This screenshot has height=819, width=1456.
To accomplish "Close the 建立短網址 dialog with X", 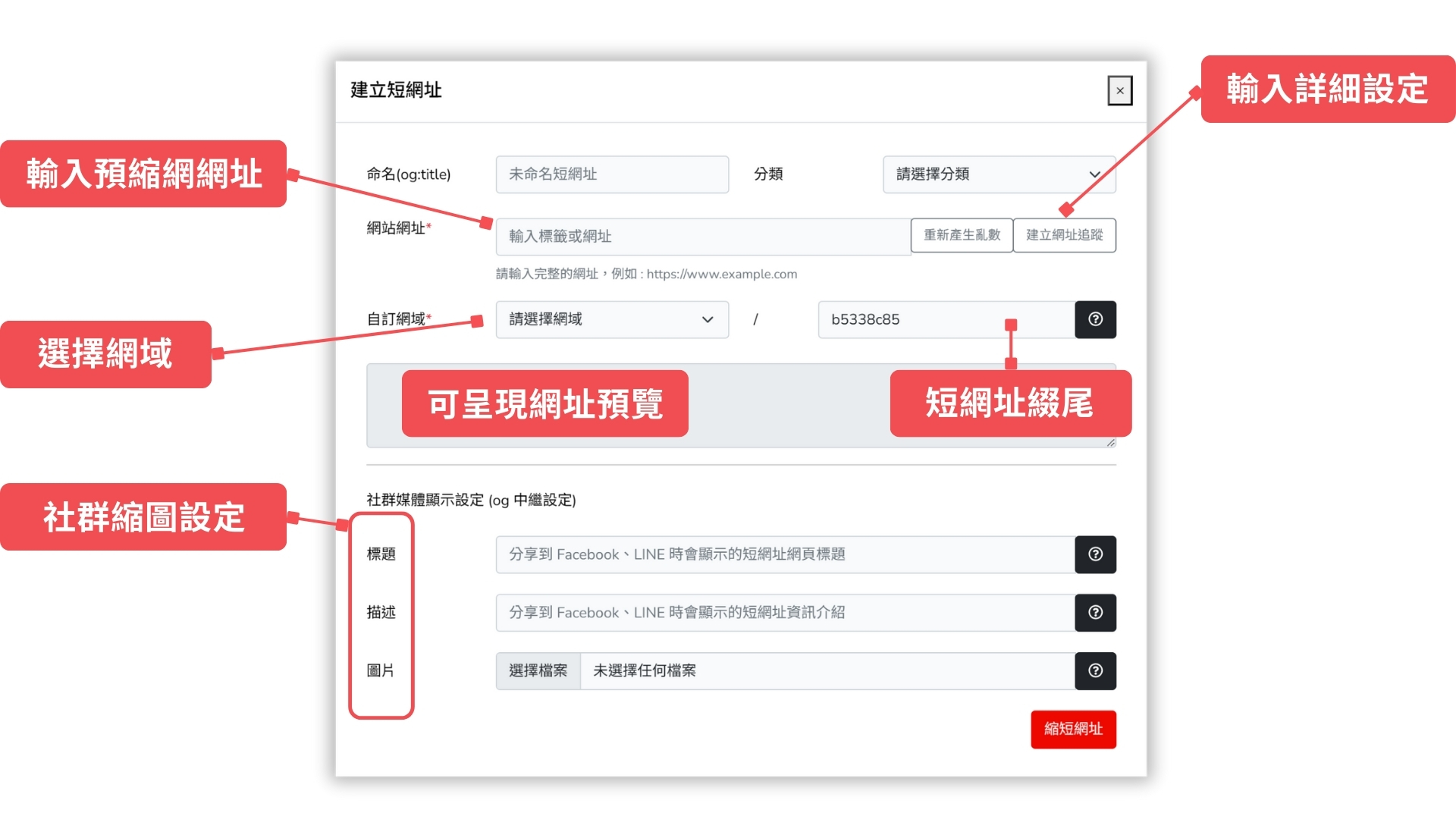I will tap(1119, 91).
